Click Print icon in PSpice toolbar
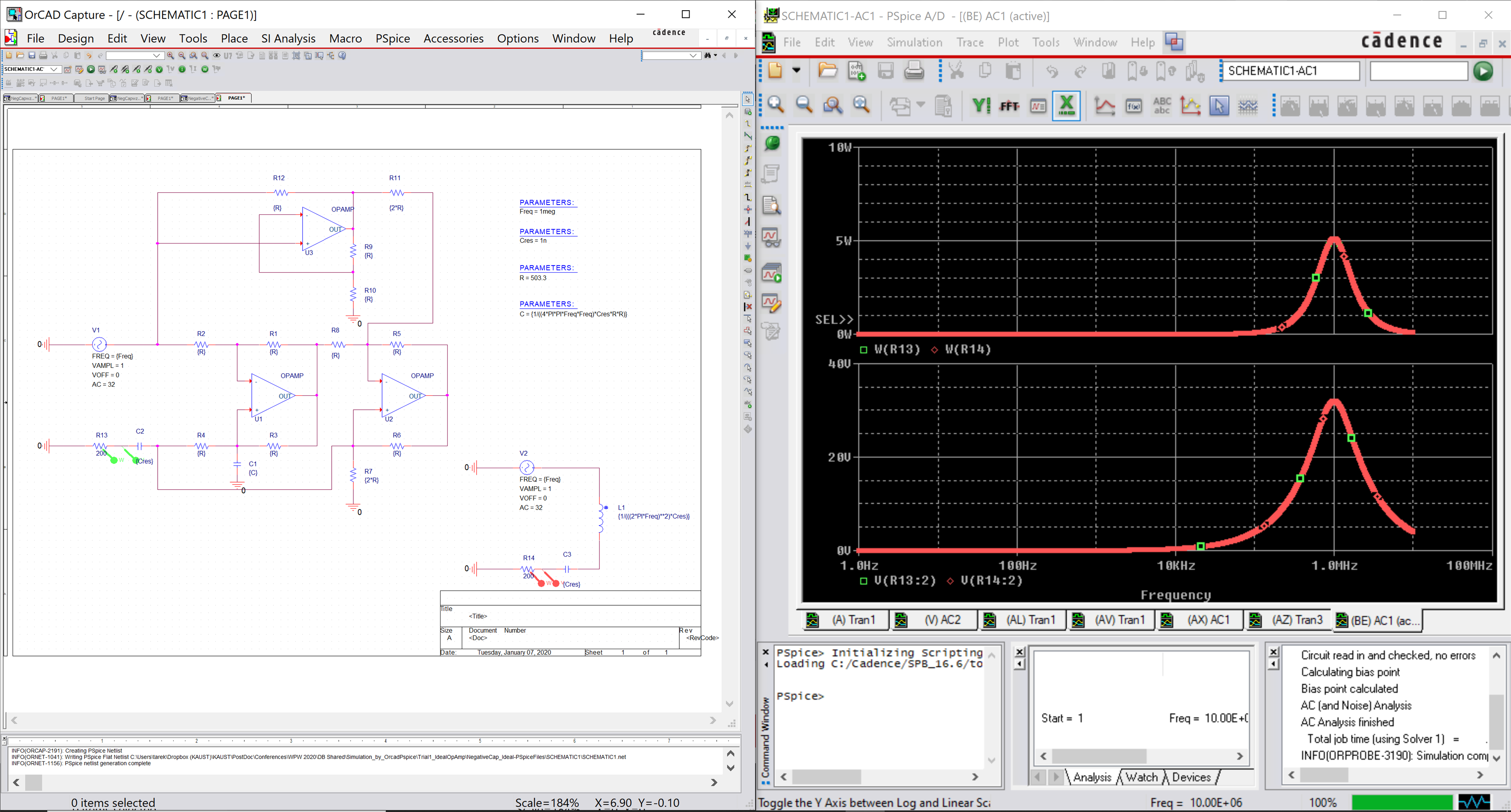 click(914, 71)
